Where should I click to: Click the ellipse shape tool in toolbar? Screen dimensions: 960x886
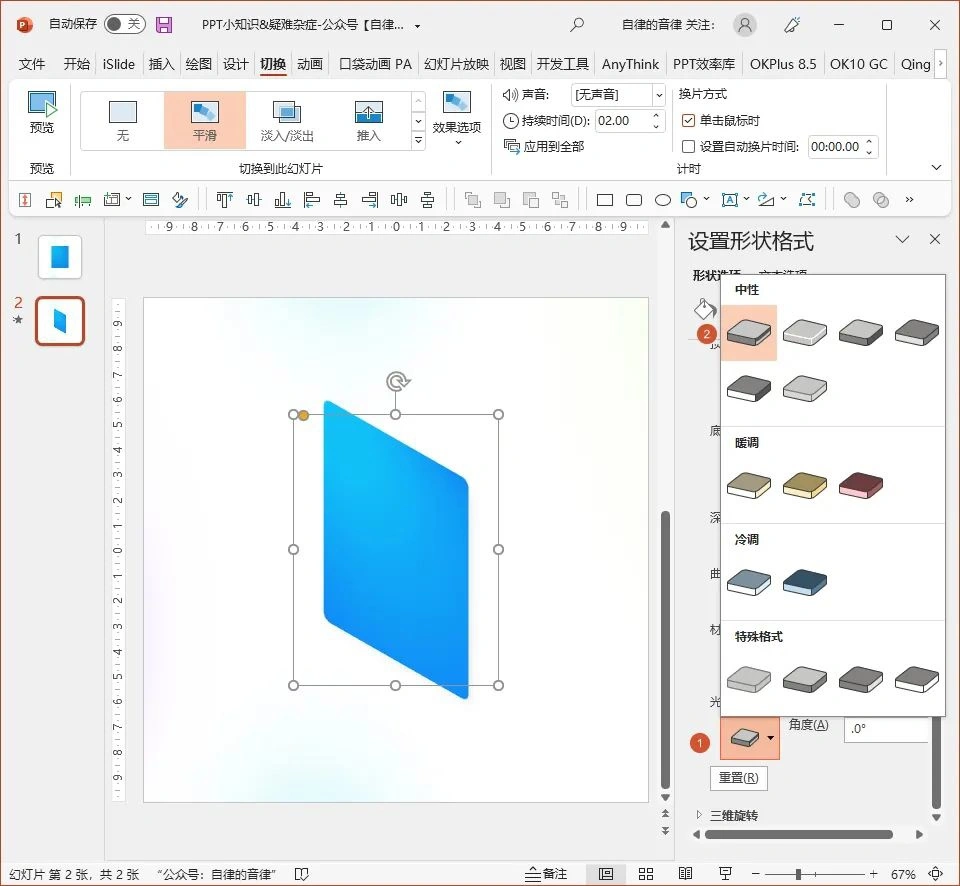click(x=662, y=200)
